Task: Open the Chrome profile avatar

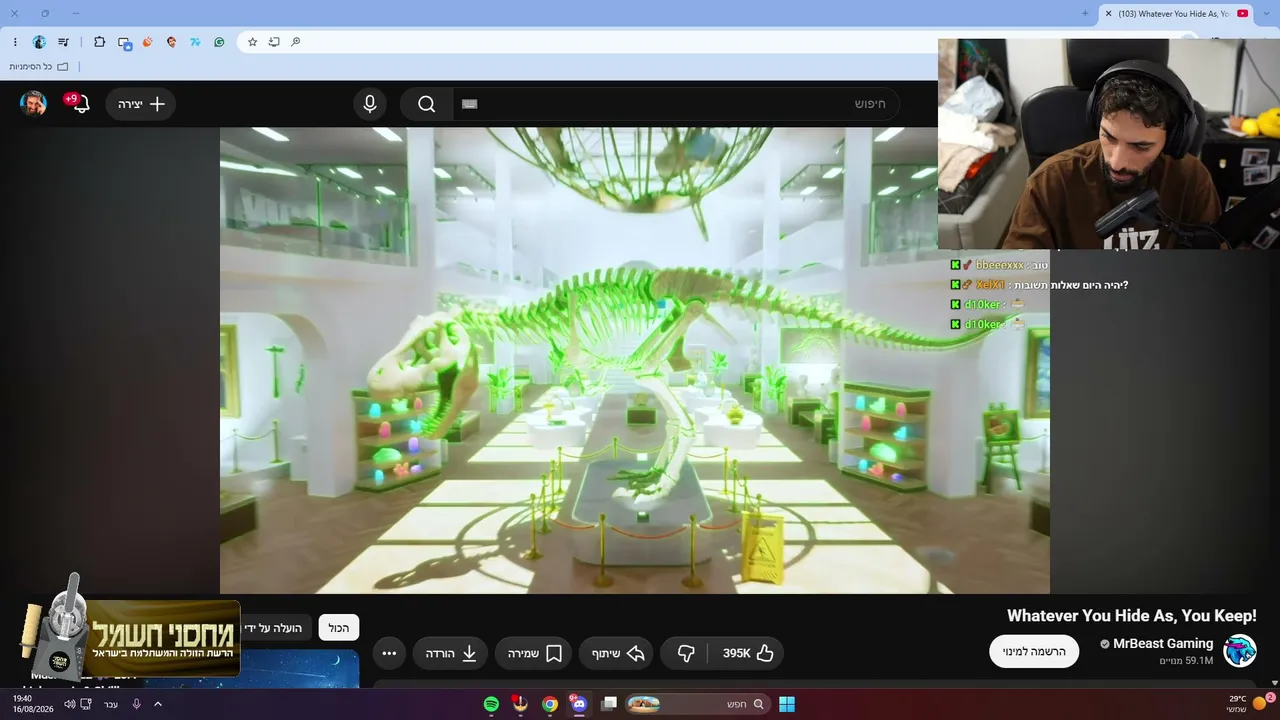Action: [39, 42]
